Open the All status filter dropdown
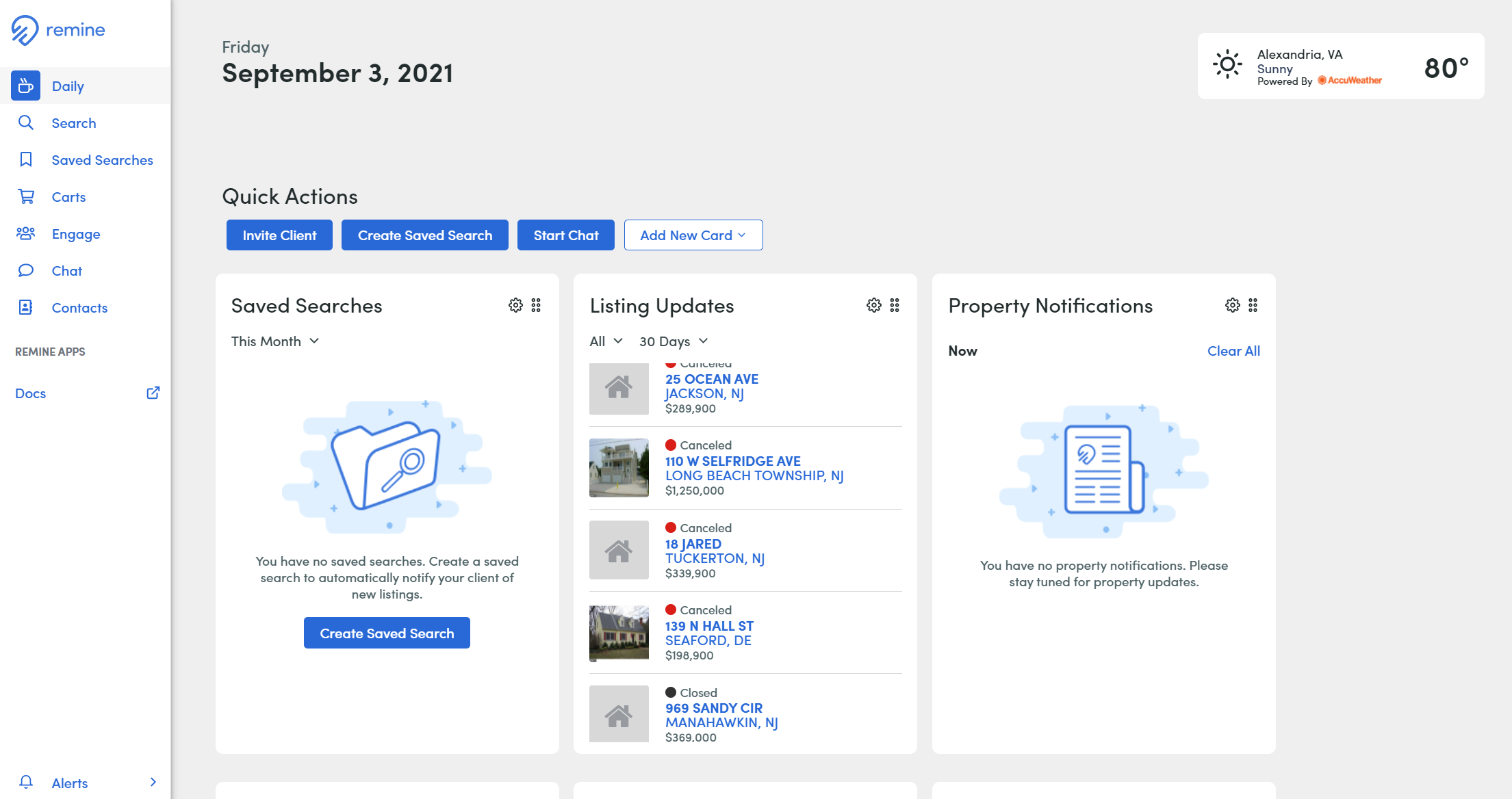 [x=606, y=341]
